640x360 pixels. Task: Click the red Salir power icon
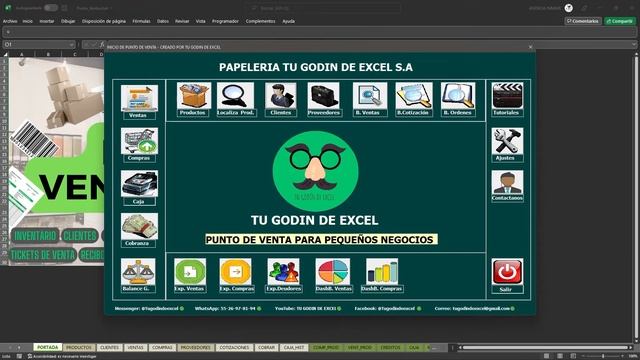click(507, 271)
